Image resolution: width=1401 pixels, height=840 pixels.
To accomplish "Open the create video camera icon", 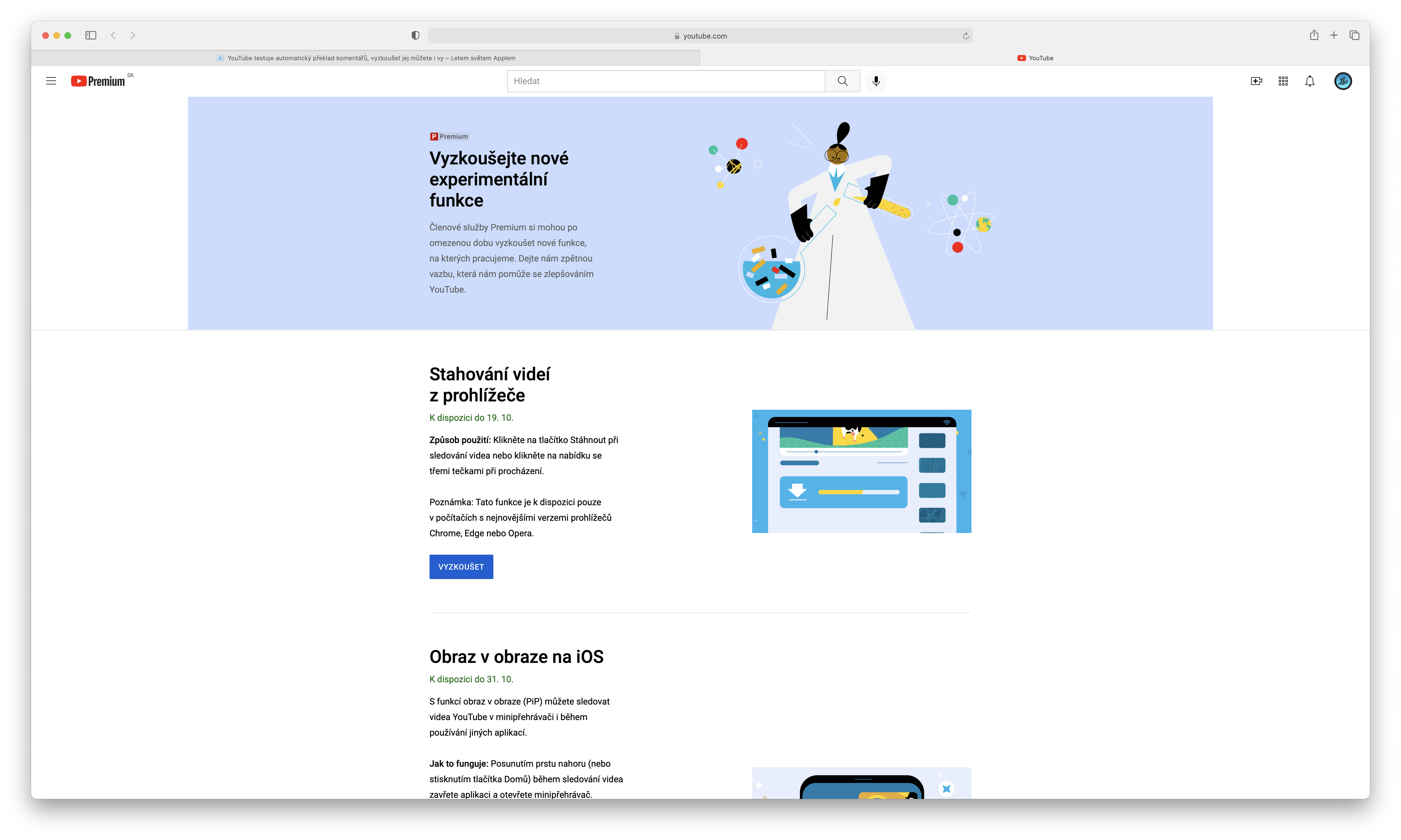I will (1256, 81).
